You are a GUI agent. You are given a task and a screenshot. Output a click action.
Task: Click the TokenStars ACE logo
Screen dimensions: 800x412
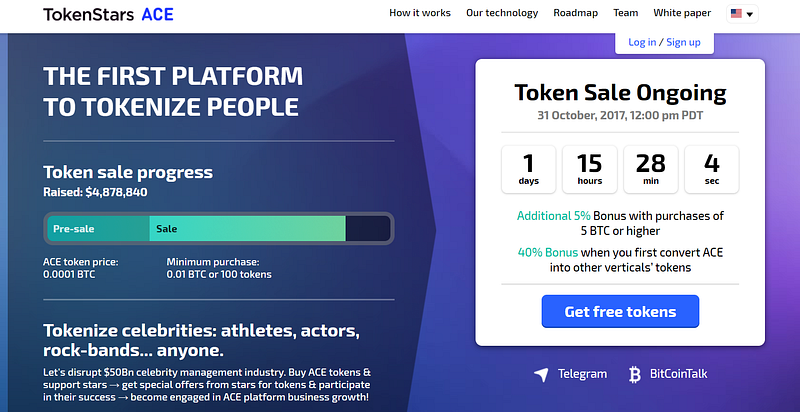(108, 14)
